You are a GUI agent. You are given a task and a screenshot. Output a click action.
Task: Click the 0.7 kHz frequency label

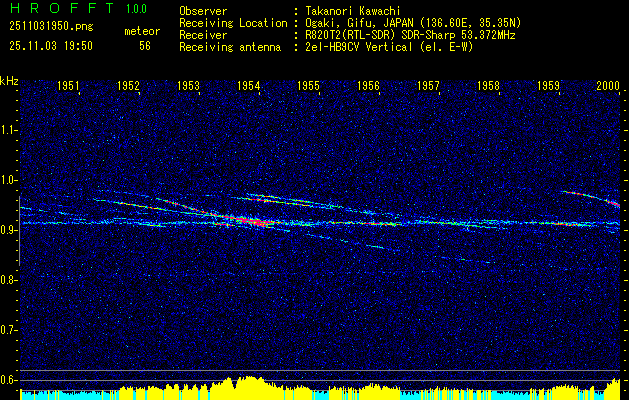tap(8, 330)
